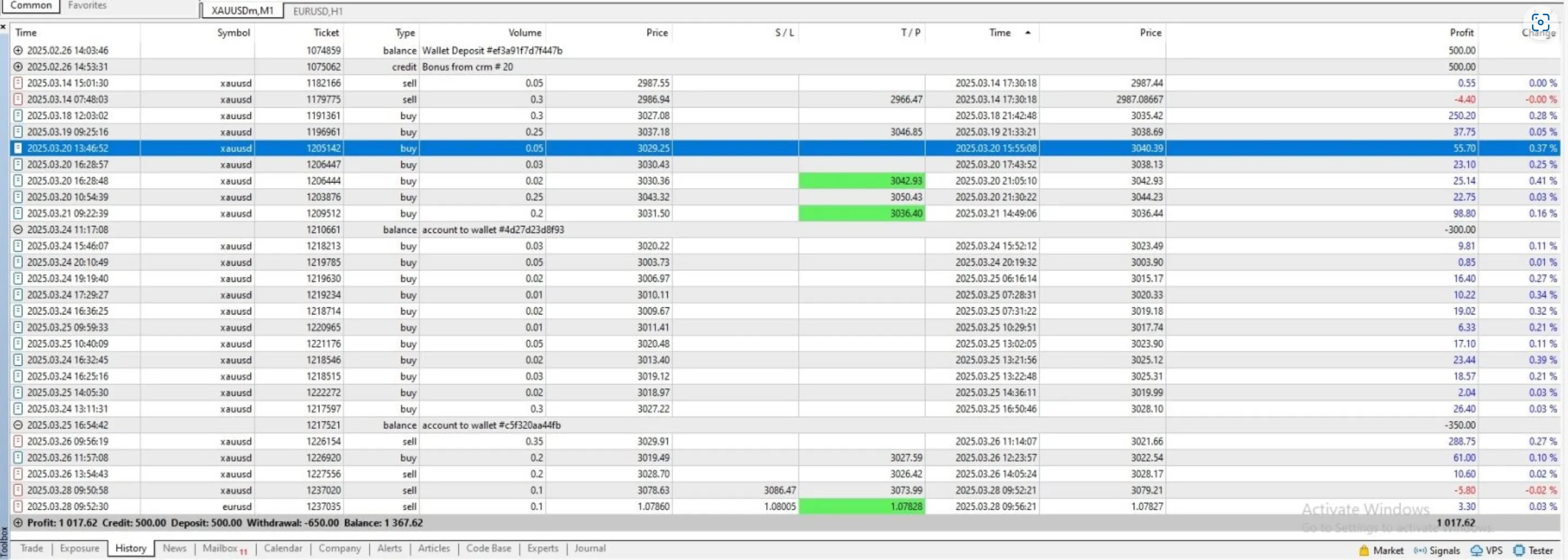Open the Alerts tab
Image resolution: width=1568 pixels, height=560 pixels.
[x=389, y=549]
